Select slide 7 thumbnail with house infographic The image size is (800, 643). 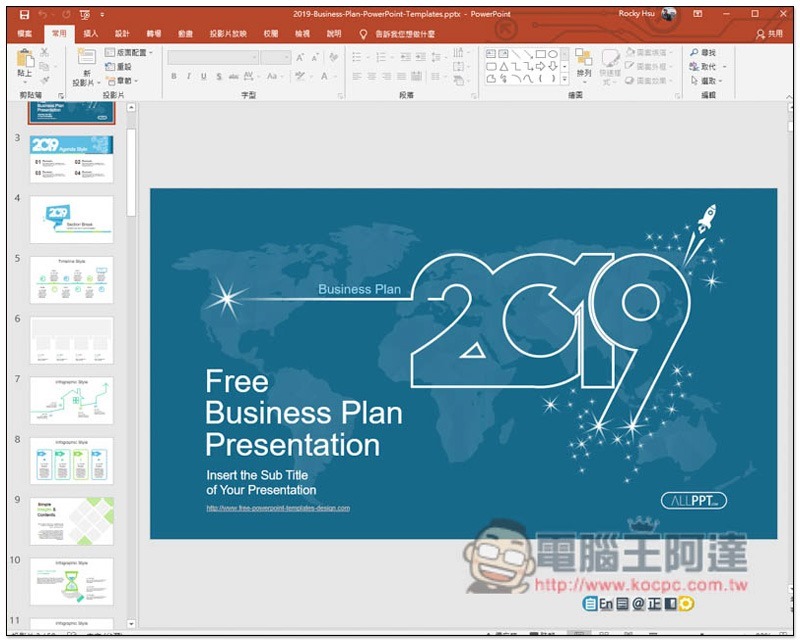pos(71,401)
